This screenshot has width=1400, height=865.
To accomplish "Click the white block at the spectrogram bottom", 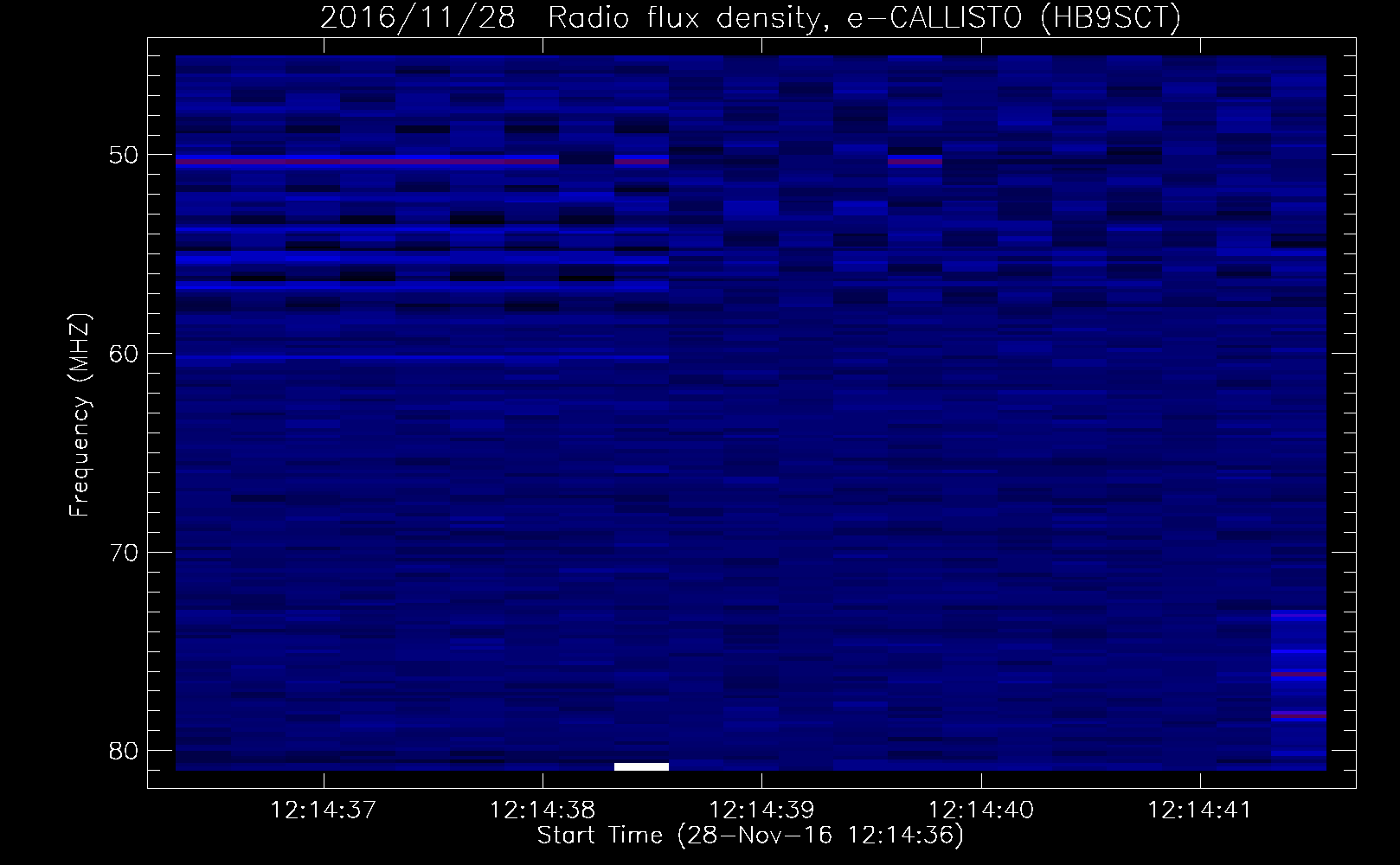I will tap(641, 766).
